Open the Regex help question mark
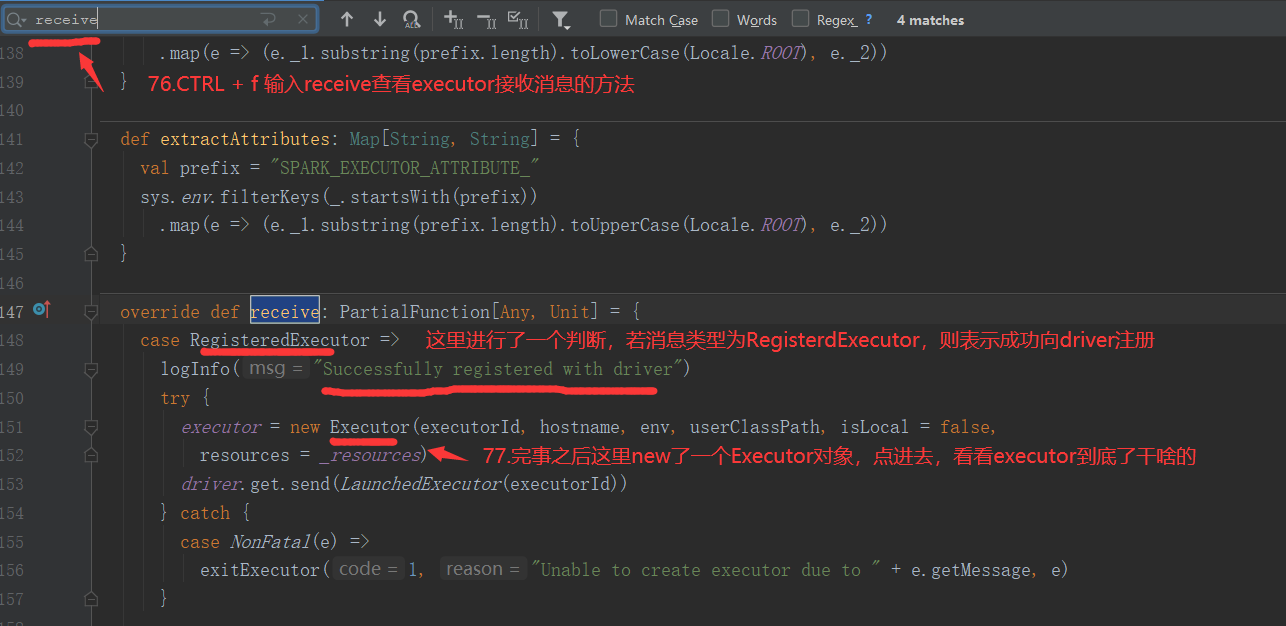 pos(868,20)
